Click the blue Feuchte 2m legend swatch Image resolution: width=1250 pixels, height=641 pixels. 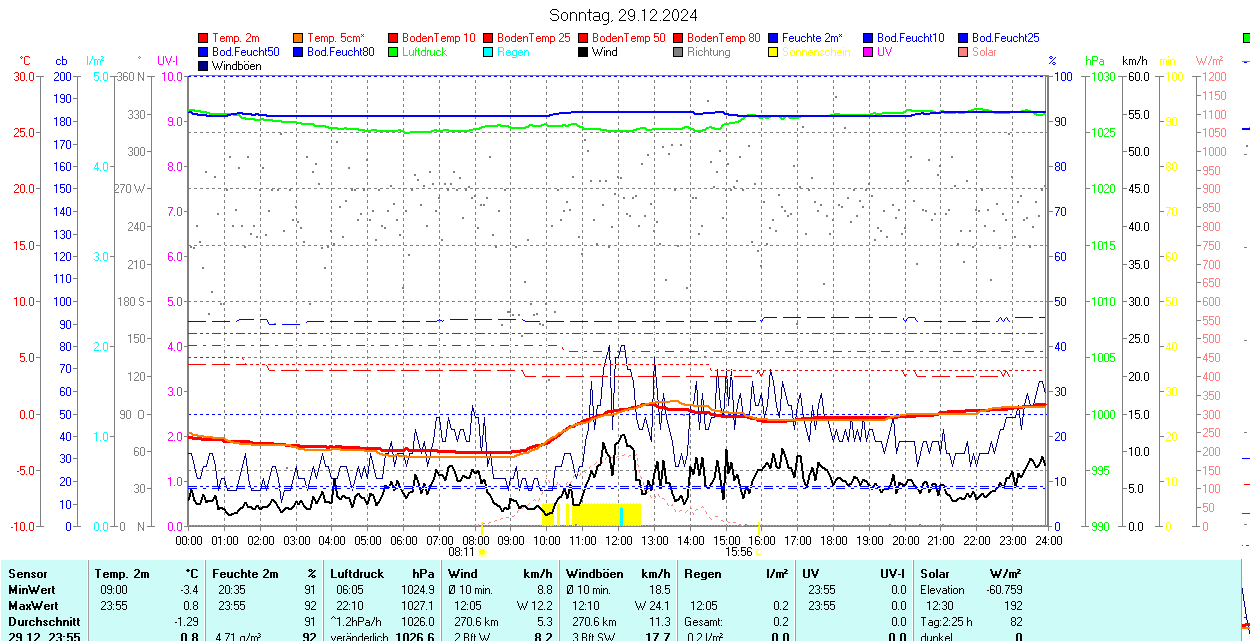pyautogui.click(x=773, y=38)
